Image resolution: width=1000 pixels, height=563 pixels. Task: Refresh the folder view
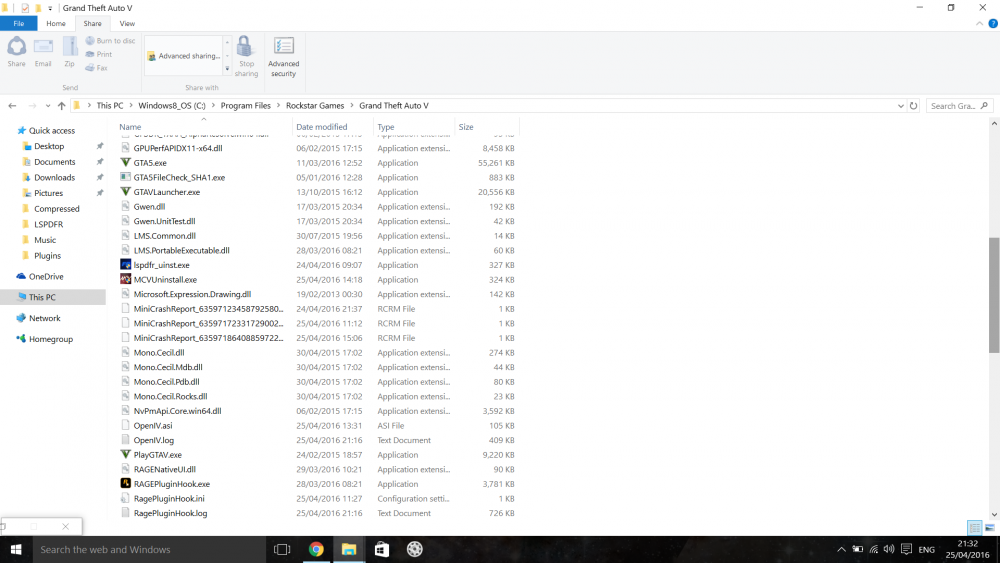click(913, 106)
